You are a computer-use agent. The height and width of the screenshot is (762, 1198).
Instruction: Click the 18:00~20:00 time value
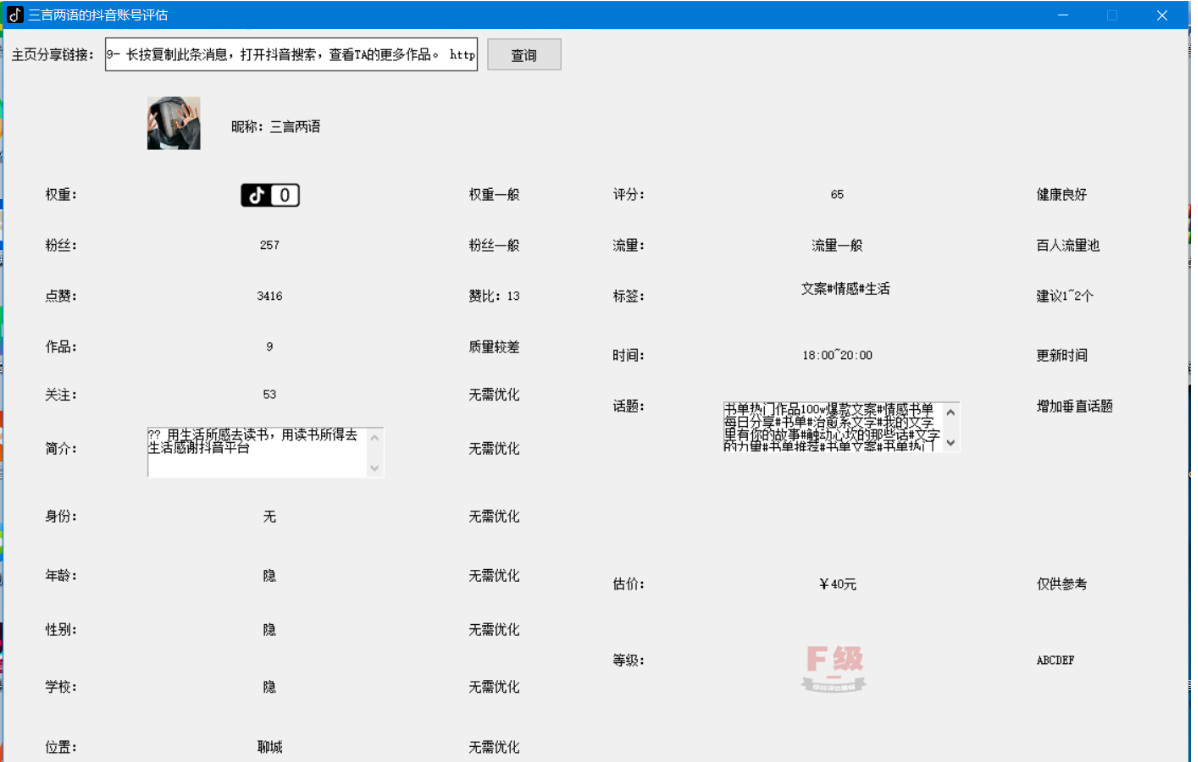pos(837,355)
